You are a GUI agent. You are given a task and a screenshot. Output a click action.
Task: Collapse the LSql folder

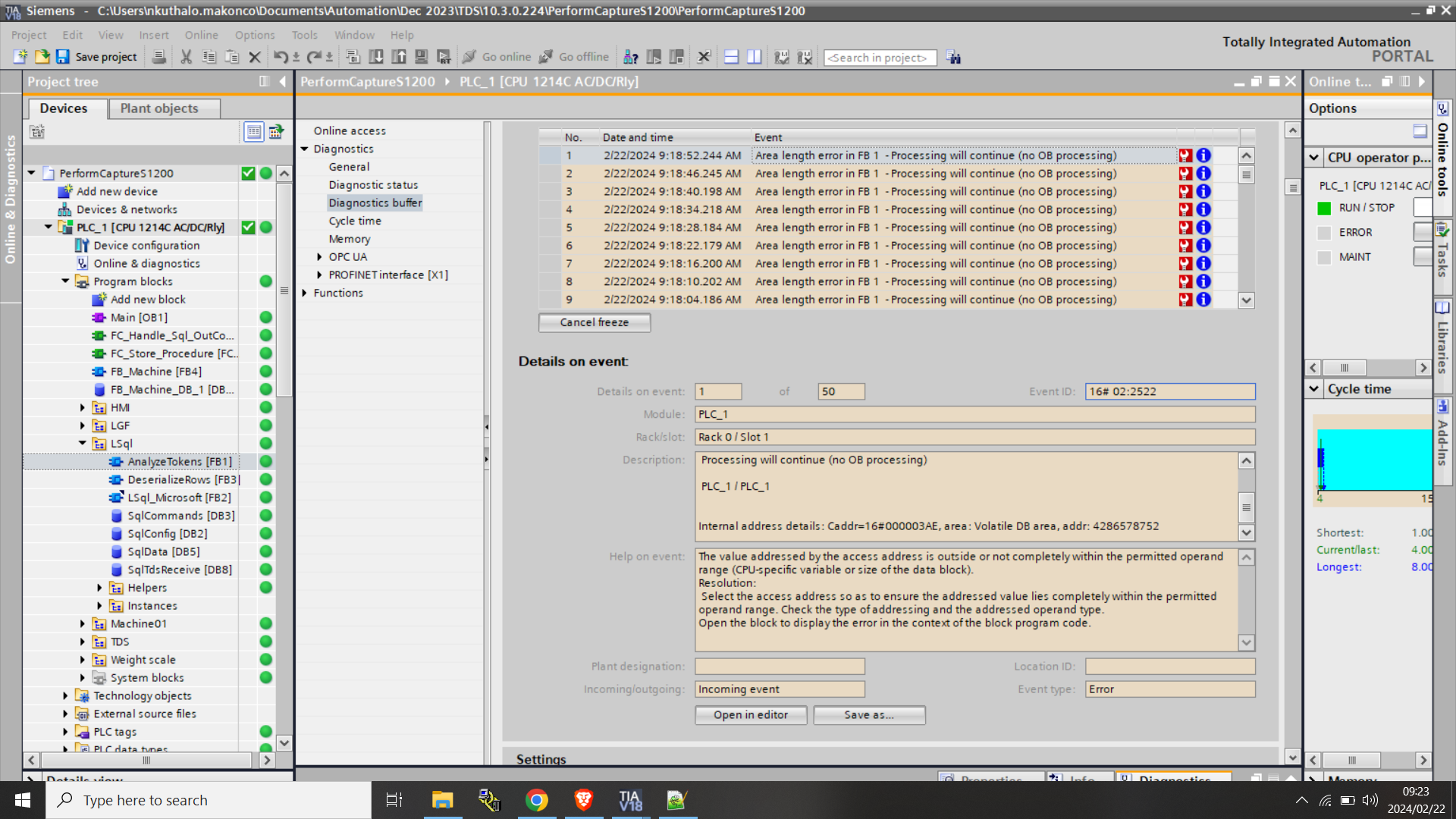83,444
